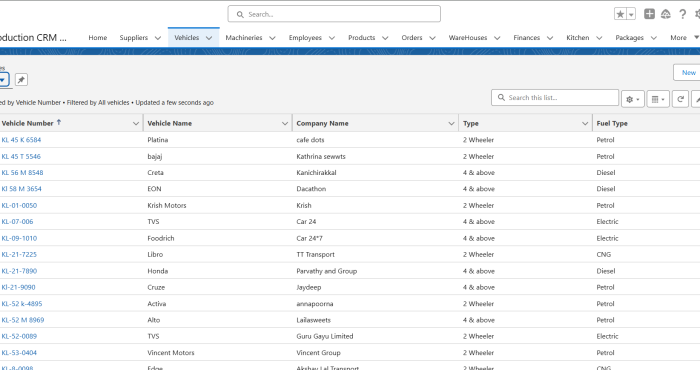This screenshot has height=370, width=700.
Task: Click the magnifier in Search this list
Action: pyautogui.click(x=501, y=97)
